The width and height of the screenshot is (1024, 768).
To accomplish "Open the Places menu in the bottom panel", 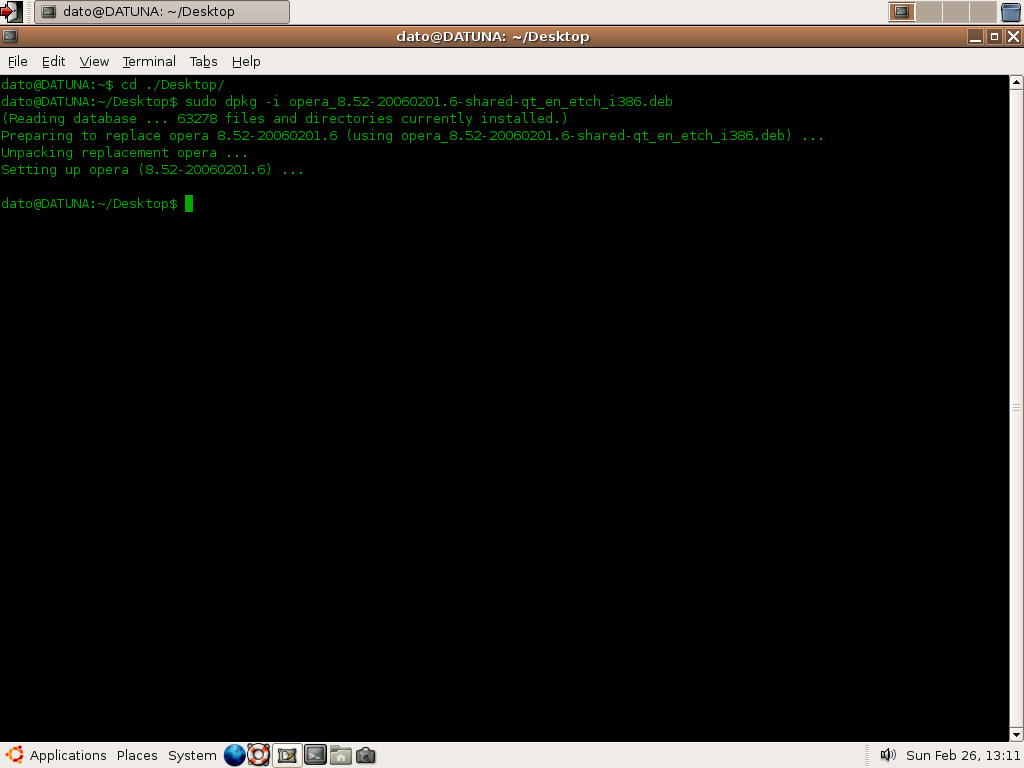I will coord(137,756).
